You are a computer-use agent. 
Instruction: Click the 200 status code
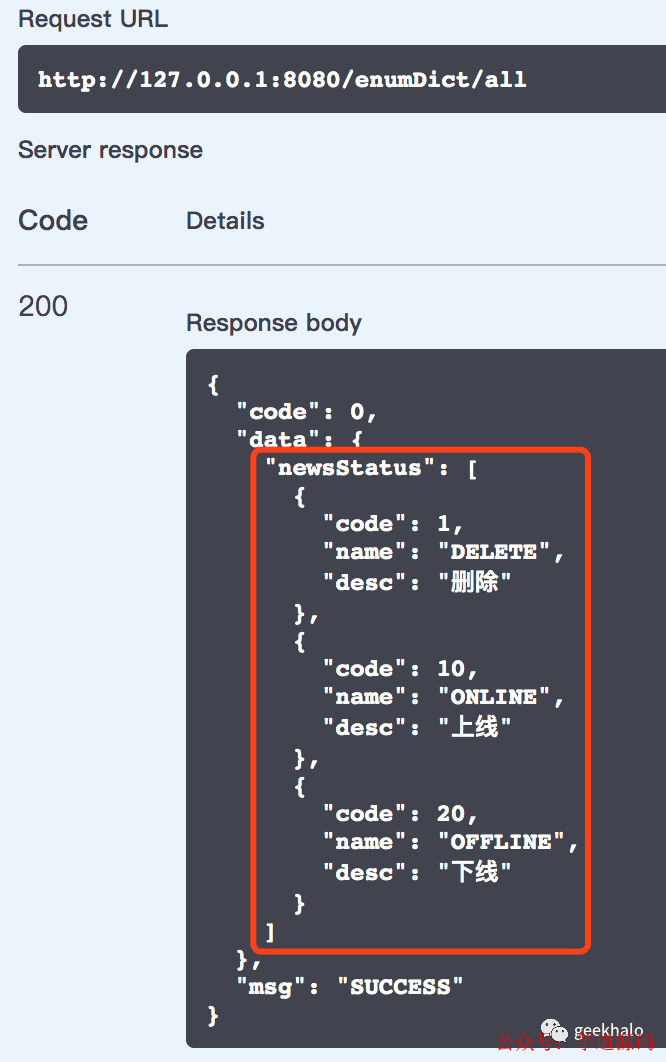pos(43,306)
